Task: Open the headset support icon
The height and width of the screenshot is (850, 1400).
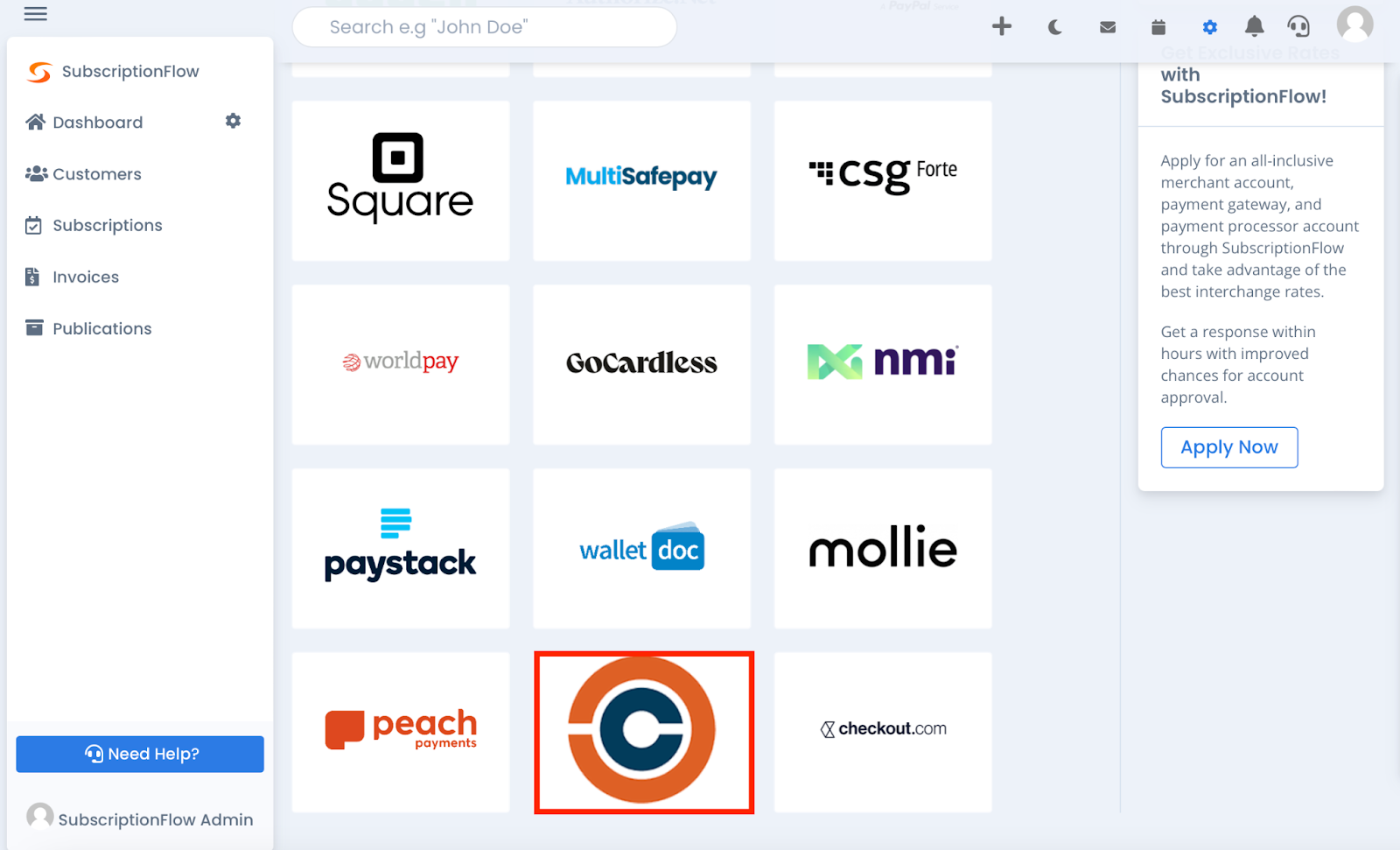Action: 1298,26
